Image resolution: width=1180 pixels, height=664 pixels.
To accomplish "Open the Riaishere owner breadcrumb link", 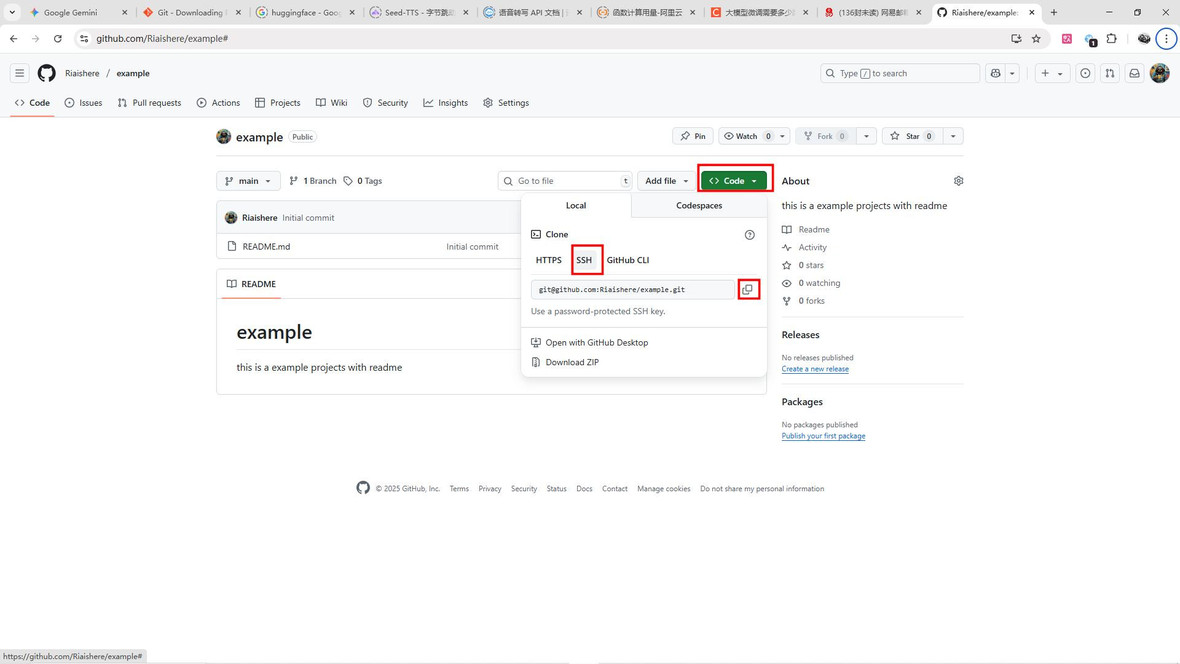I will pos(82,73).
